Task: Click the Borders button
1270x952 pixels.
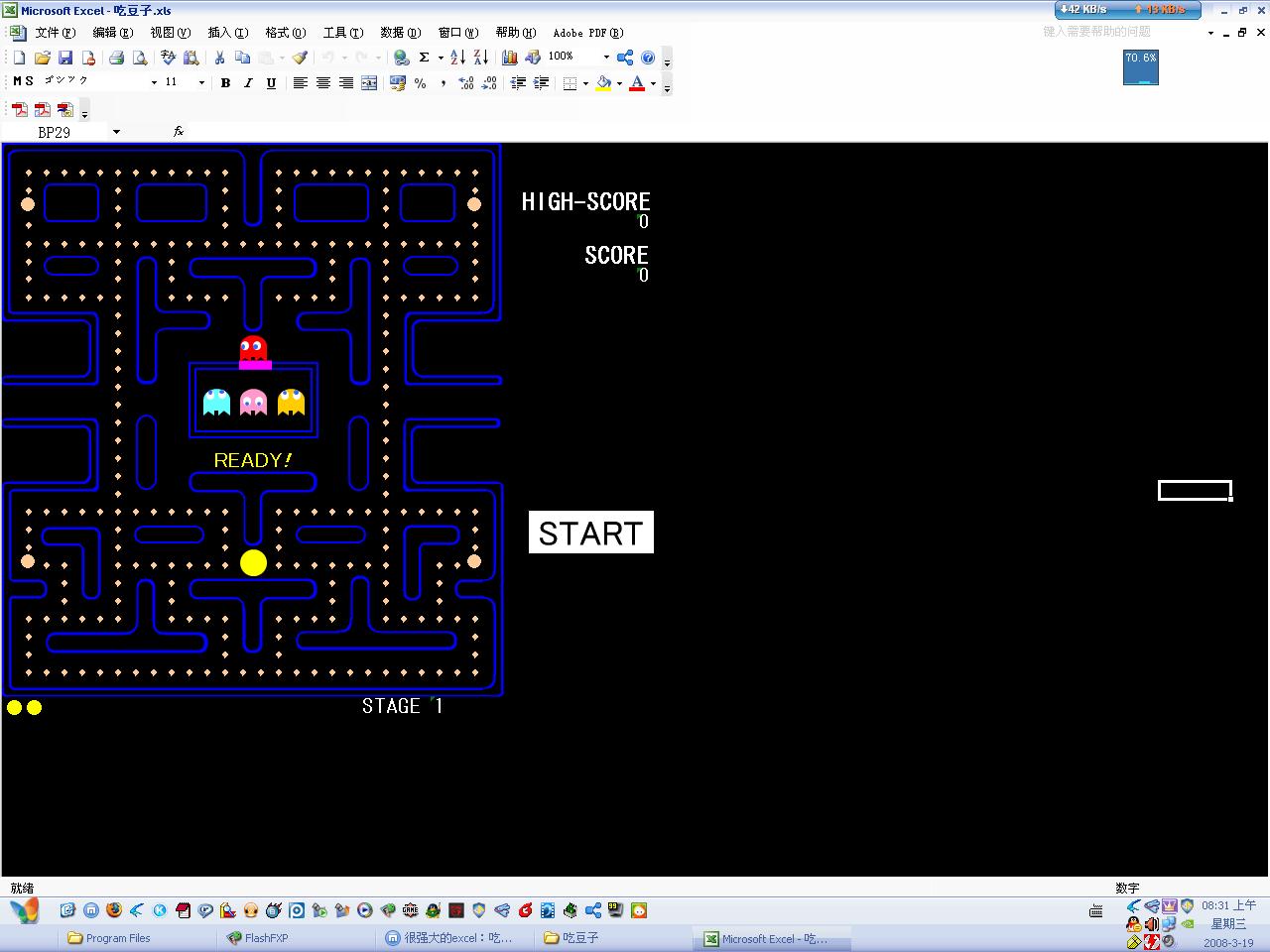Action: click(x=570, y=83)
